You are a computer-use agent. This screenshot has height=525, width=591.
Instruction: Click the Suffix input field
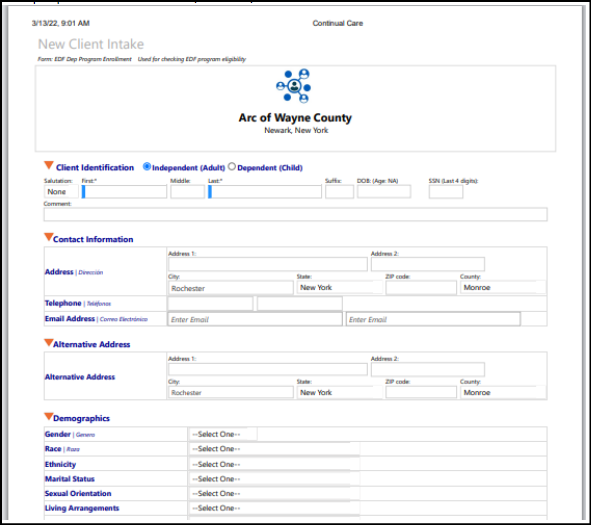[x=340, y=192]
